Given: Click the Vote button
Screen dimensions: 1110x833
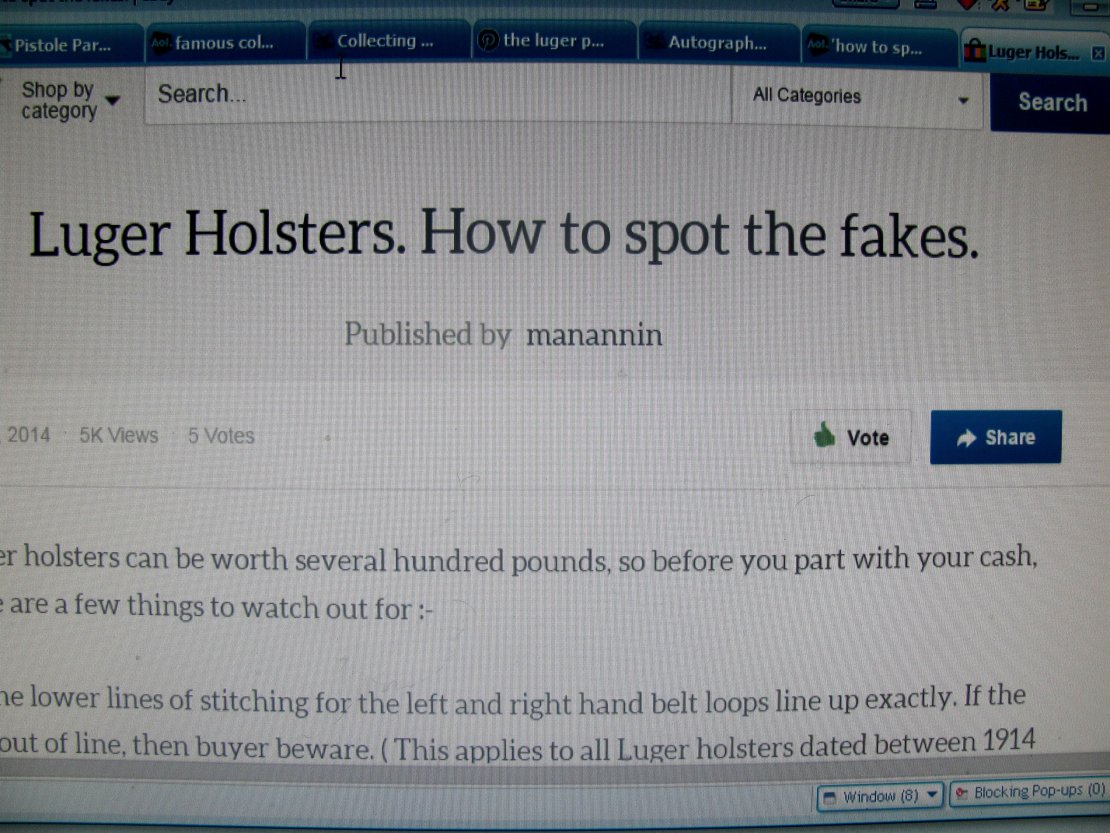Looking at the screenshot, I should coord(850,437).
